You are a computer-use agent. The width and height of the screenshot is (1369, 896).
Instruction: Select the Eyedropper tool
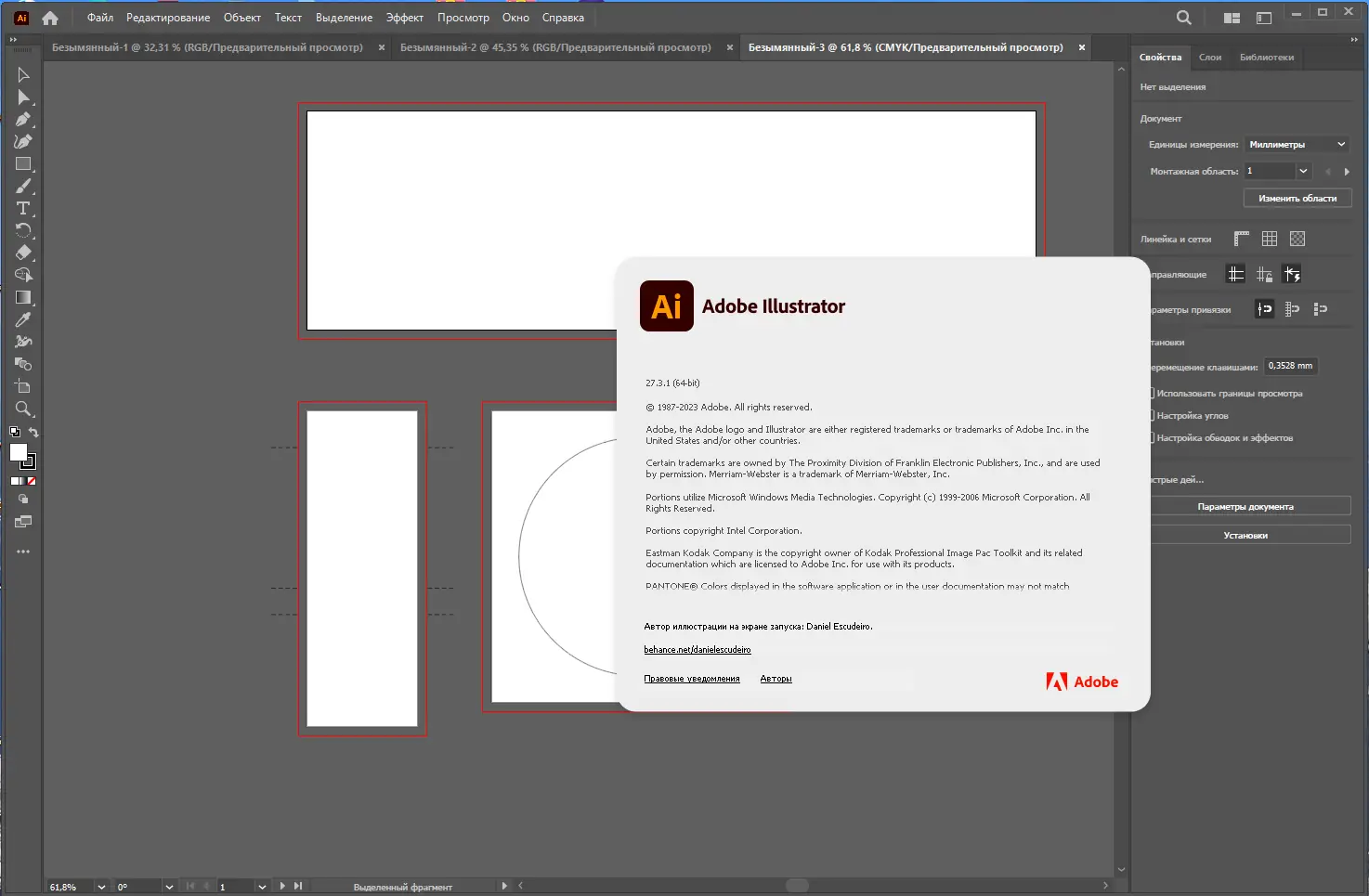pyautogui.click(x=23, y=319)
